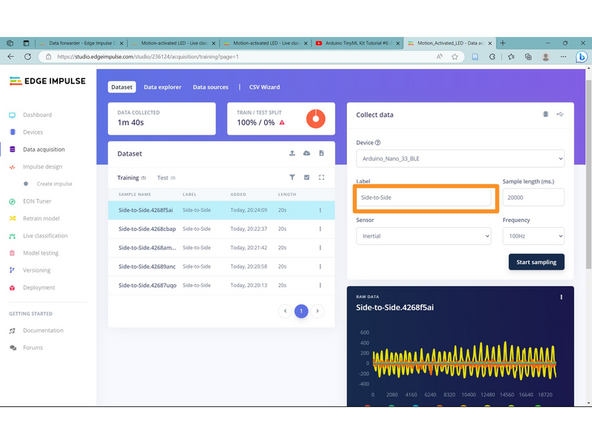Go back with the browser back arrow
This screenshot has width=592, height=444.
(x=11, y=57)
